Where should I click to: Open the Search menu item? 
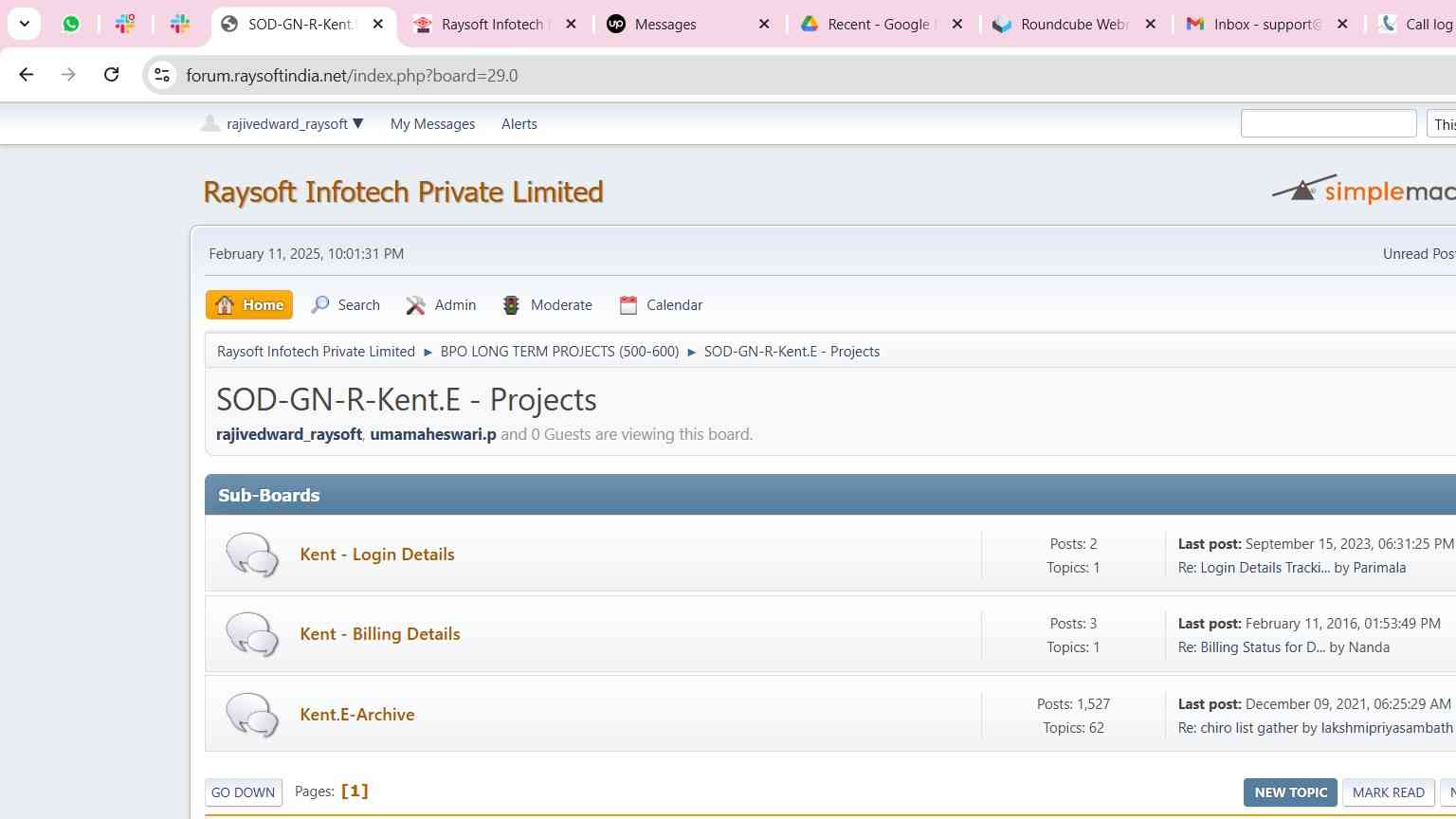[346, 304]
